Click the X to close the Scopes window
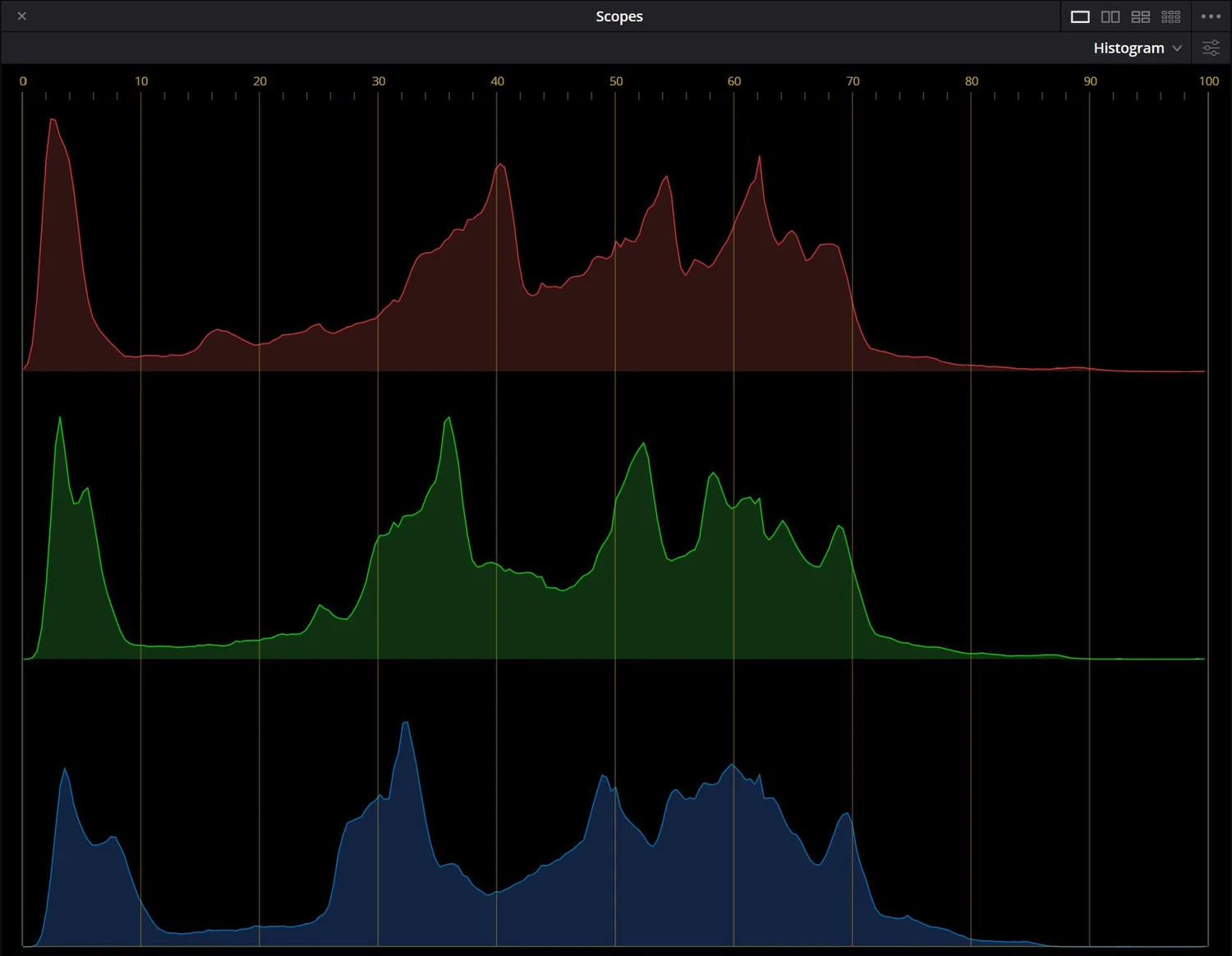This screenshot has width=1232, height=956. tap(21, 16)
